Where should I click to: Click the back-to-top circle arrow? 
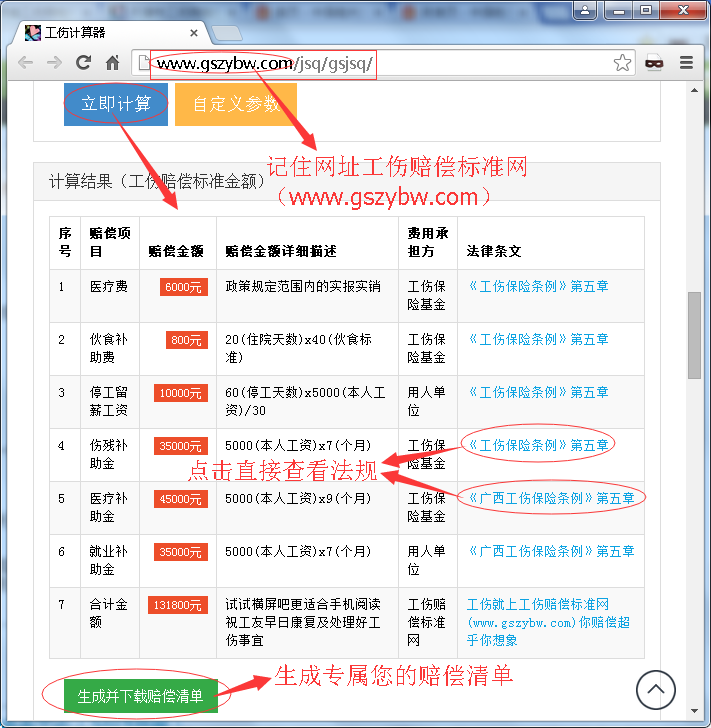tap(655, 690)
